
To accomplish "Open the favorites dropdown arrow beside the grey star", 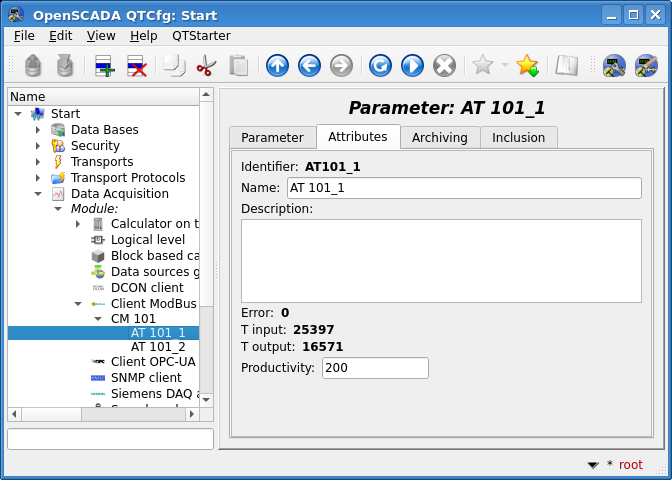I will click(x=504, y=66).
